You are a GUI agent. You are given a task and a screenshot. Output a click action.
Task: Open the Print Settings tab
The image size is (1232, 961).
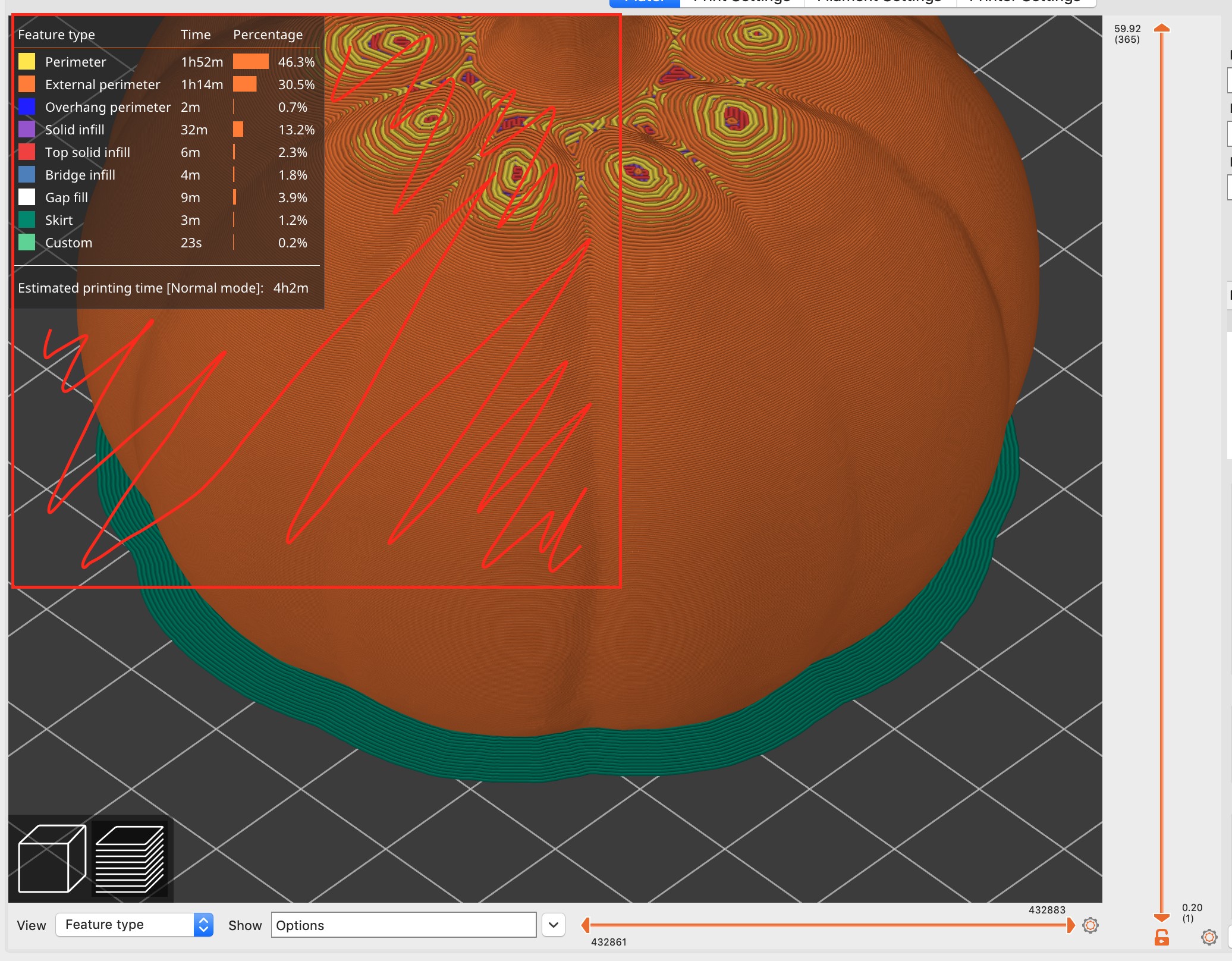[x=741, y=2]
